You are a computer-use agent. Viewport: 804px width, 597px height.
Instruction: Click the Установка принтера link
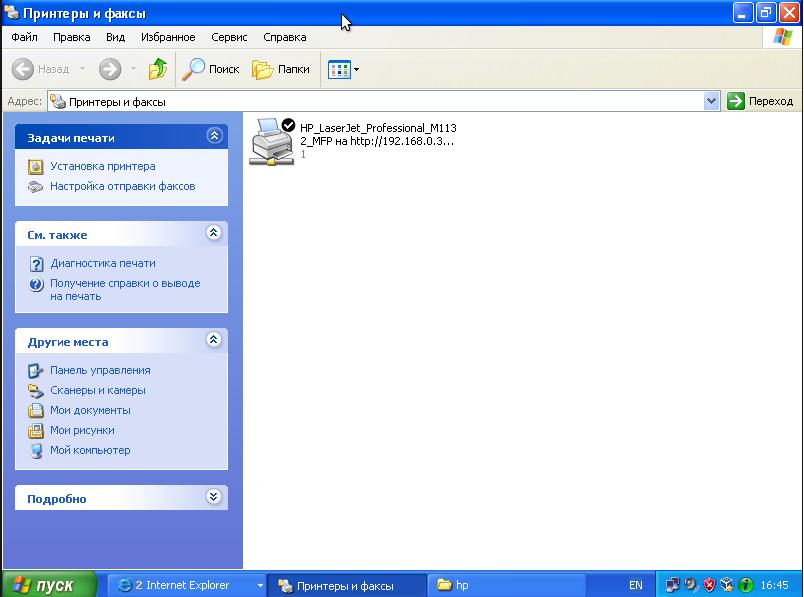click(x=103, y=166)
